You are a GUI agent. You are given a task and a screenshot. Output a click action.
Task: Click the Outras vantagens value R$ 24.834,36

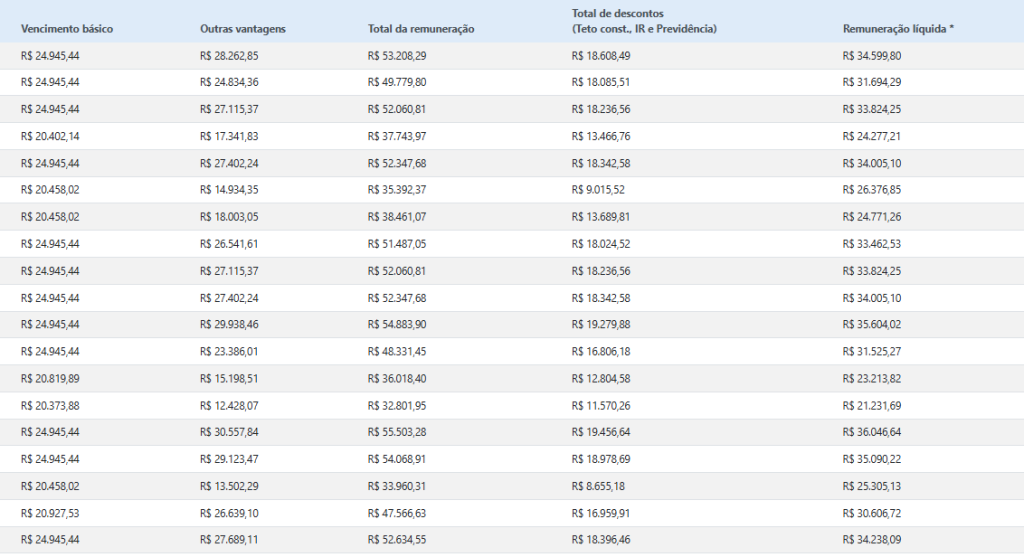(x=229, y=82)
